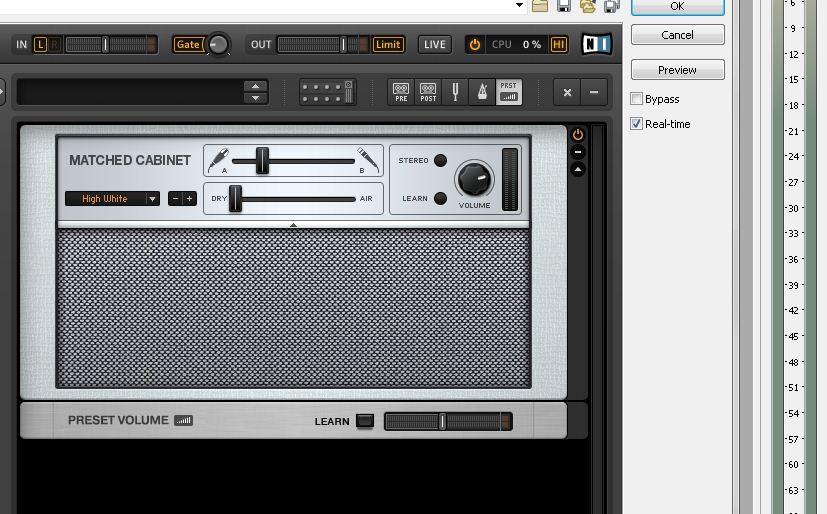Open the tuner (tuning fork icon)
The height and width of the screenshot is (514, 827).
[x=455, y=92]
